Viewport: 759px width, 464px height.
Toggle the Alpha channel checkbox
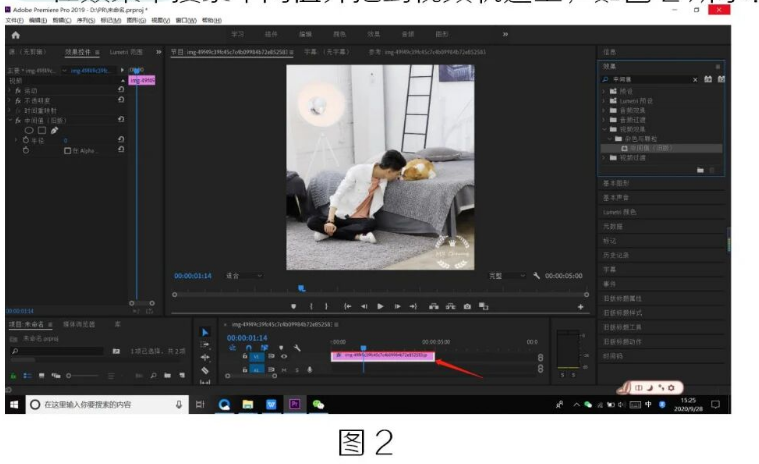[68, 150]
